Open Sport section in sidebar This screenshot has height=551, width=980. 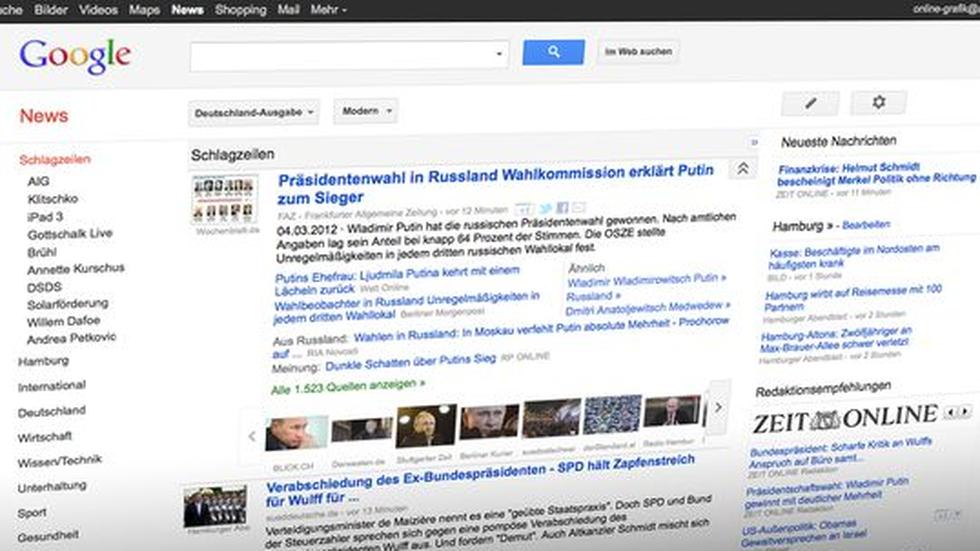coord(32,513)
